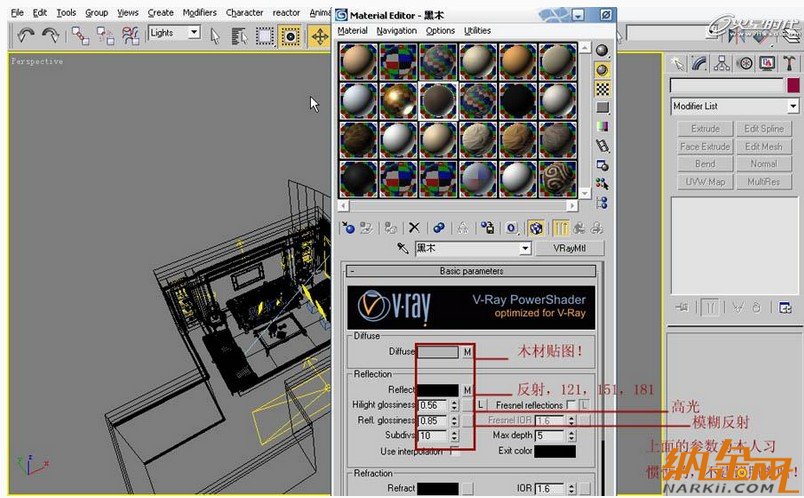Click the M map button next to Diffuse
Screen dimensions: 804x498
point(466,352)
